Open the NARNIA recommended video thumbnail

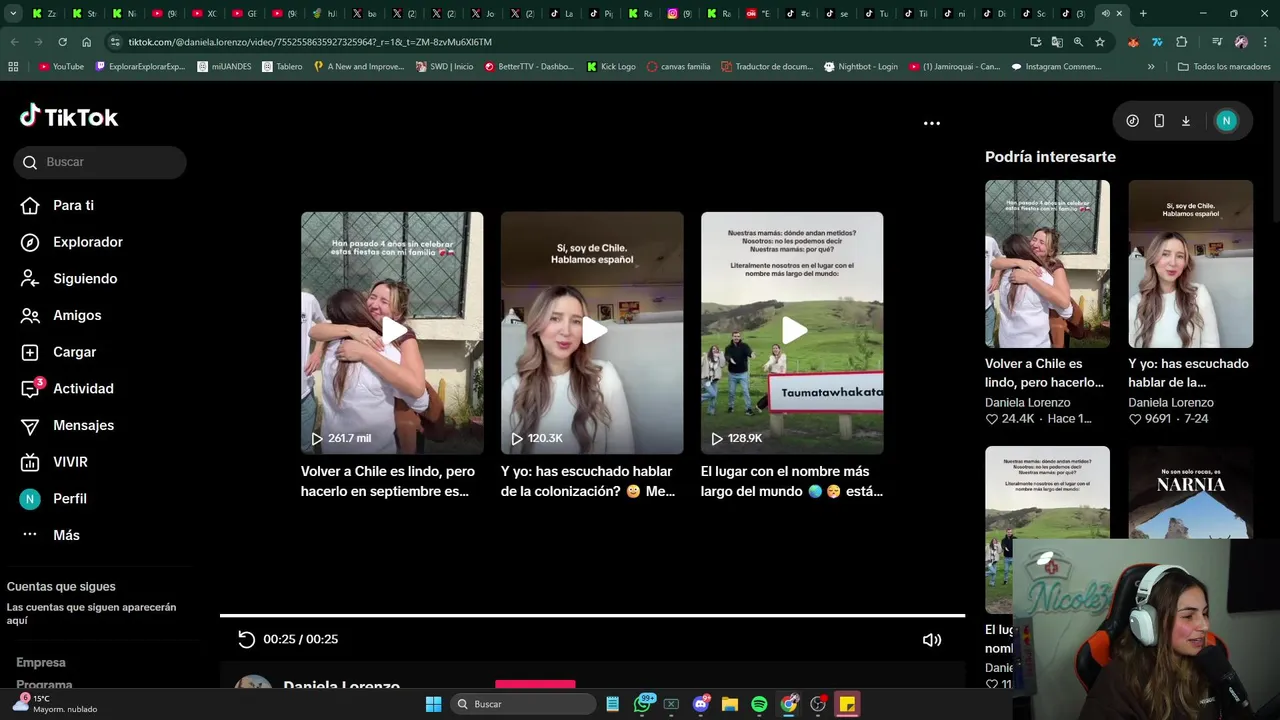point(1190,492)
